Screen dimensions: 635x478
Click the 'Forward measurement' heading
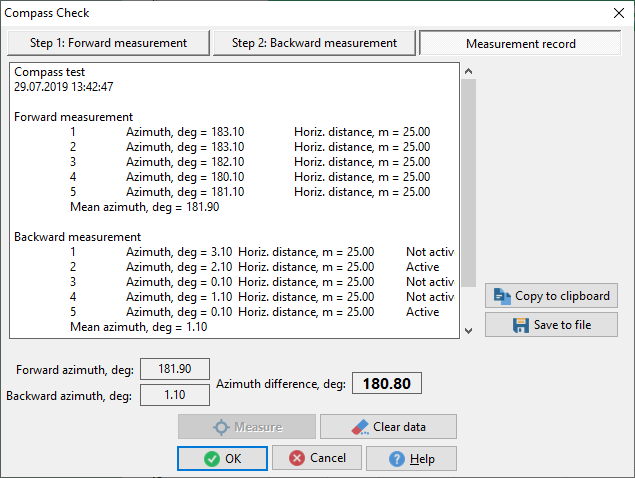pos(73,117)
